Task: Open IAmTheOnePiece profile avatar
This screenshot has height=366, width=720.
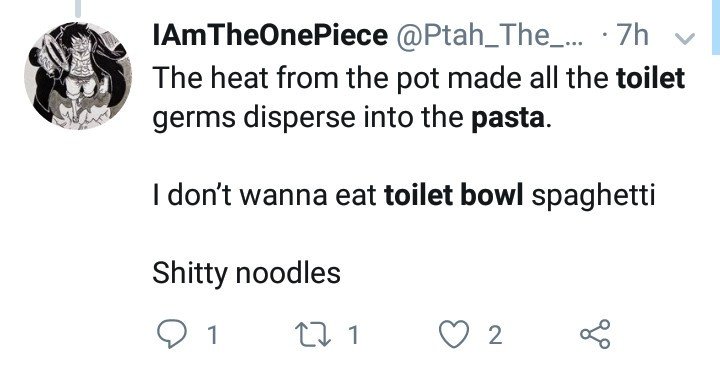Action: point(78,76)
